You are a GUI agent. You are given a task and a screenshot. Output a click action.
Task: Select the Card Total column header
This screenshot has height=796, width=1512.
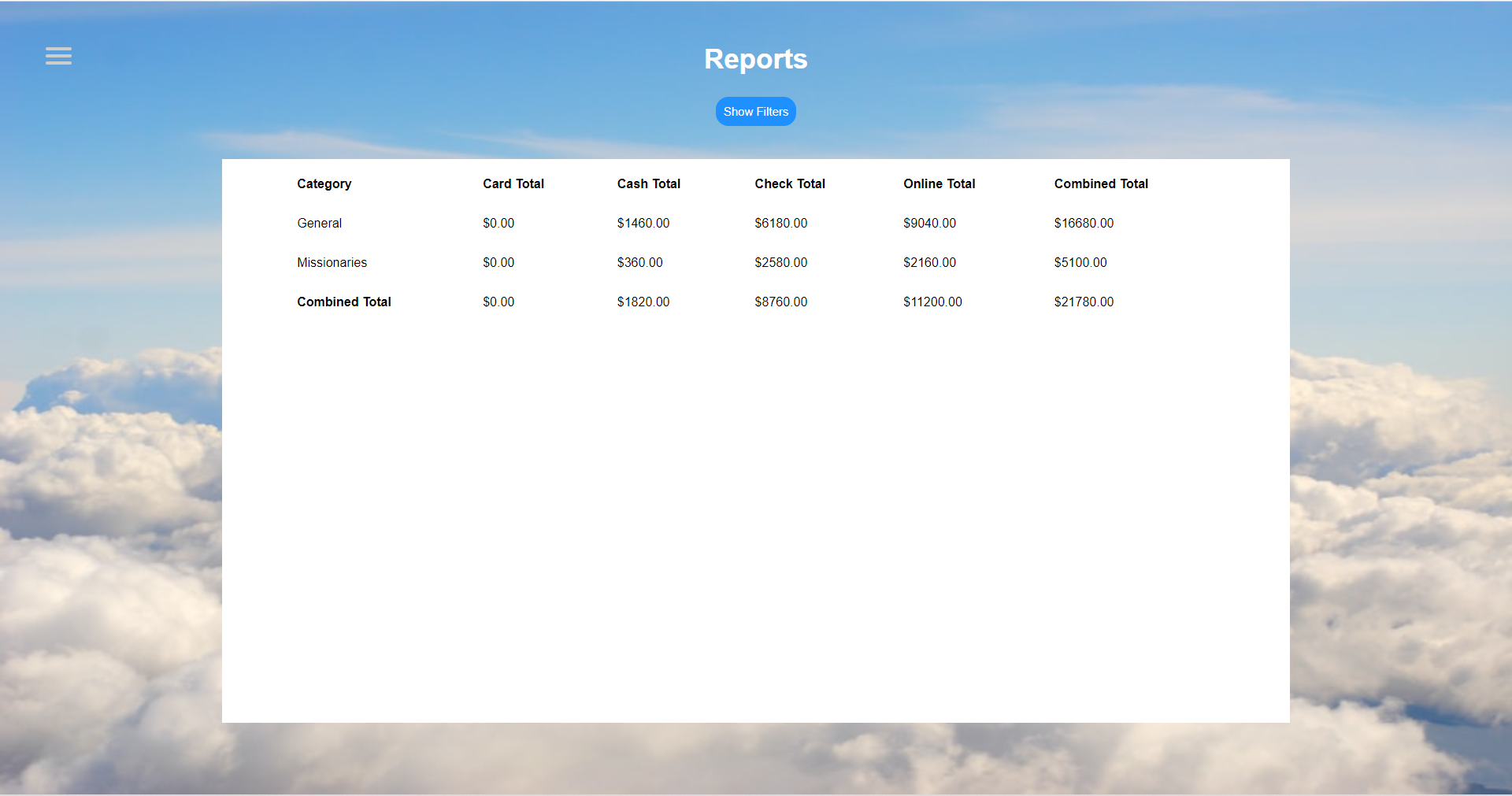point(513,183)
